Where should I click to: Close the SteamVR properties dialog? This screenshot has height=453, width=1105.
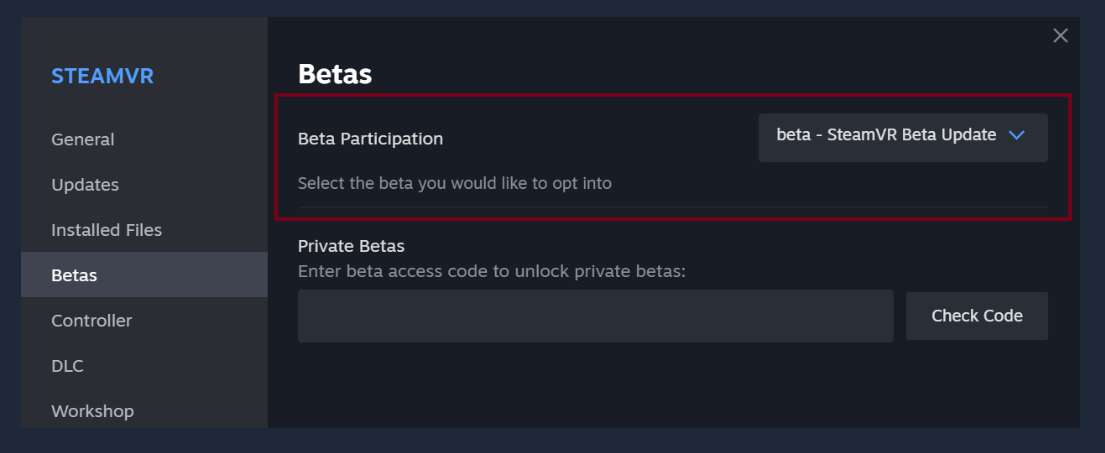1060,36
